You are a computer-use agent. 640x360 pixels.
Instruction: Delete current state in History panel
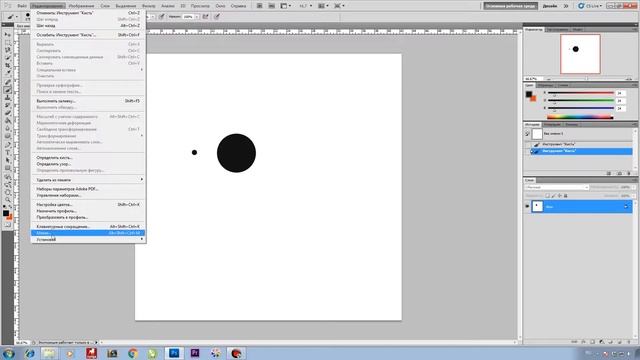point(629,173)
